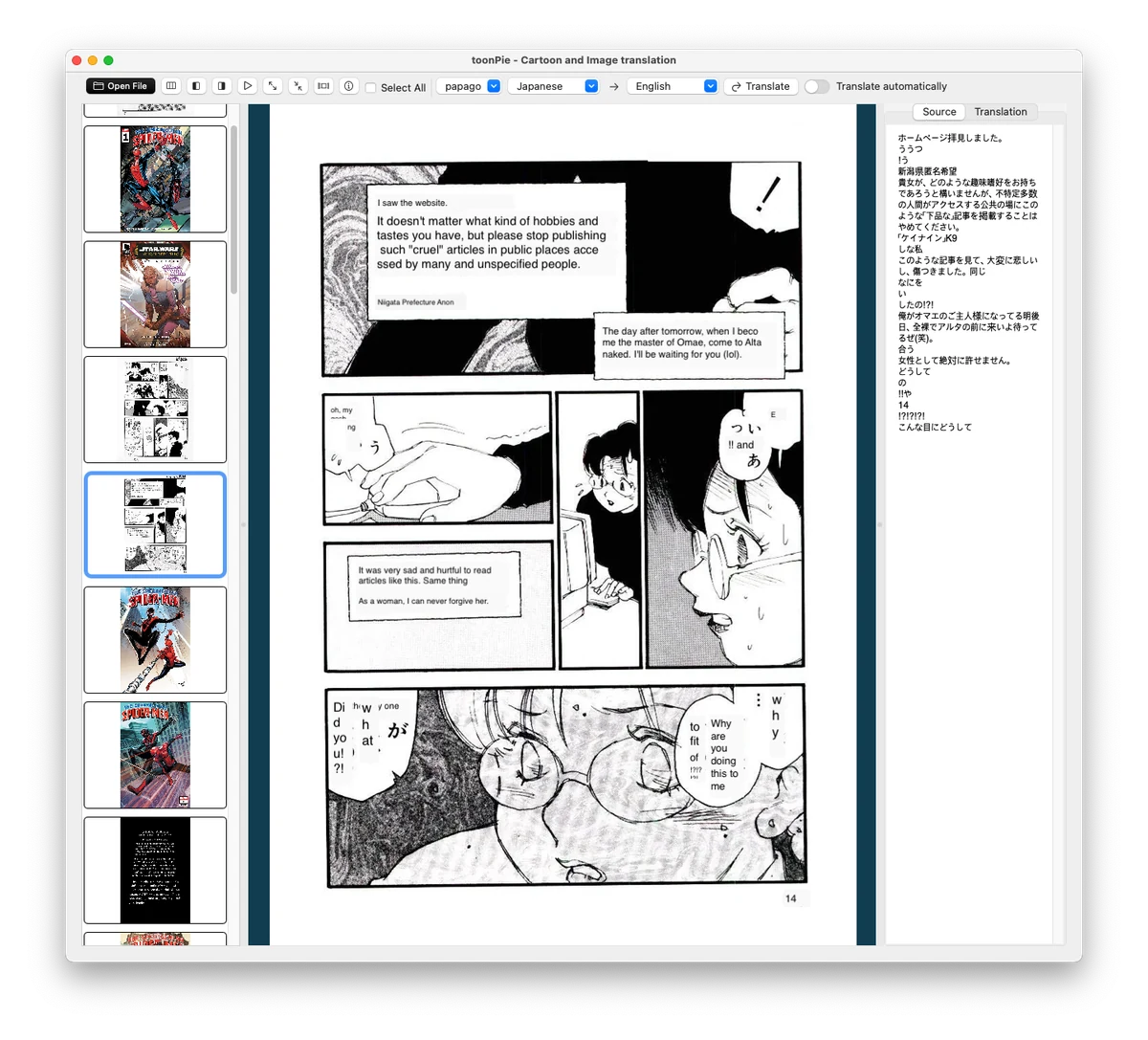Screen dimensions: 1148x1040
Task: Toggle the right sidebar panel icon
Action: click(222, 86)
